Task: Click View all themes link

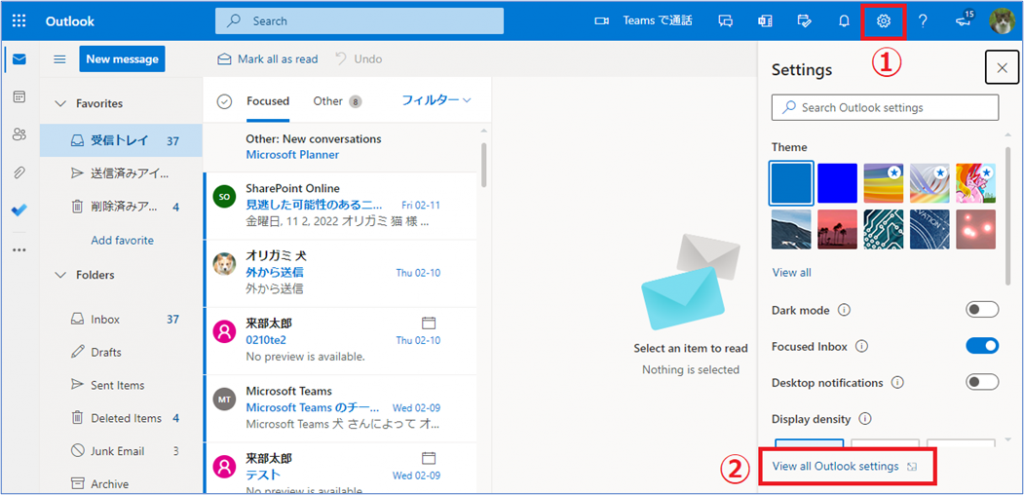Action: pyautogui.click(x=792, y=272)
